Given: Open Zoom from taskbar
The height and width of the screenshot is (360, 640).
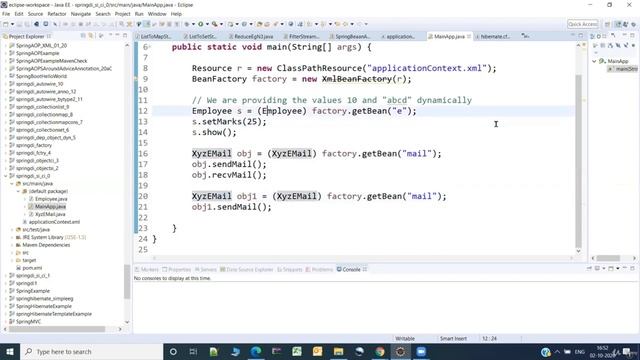Looking at the screenshot, I should [x=421, y=351].
